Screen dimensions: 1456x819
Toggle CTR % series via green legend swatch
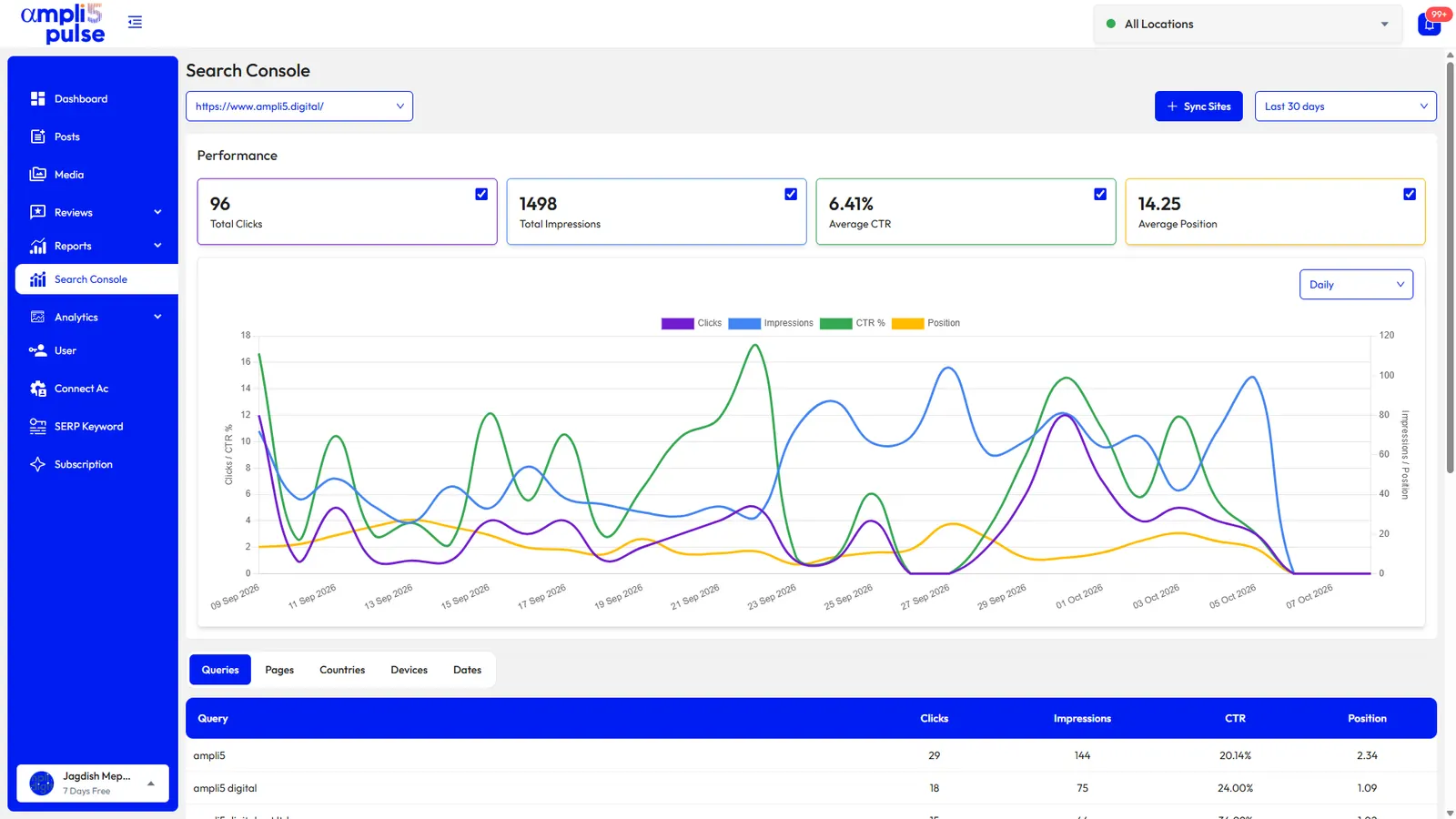click(836, 323)
